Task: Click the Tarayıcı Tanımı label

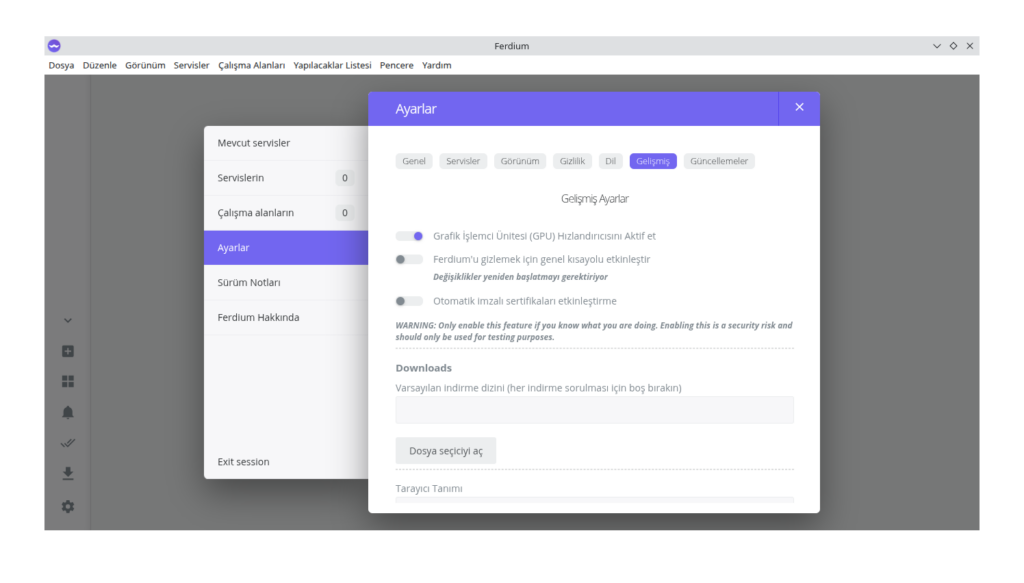Action: [x=429, y=489]
